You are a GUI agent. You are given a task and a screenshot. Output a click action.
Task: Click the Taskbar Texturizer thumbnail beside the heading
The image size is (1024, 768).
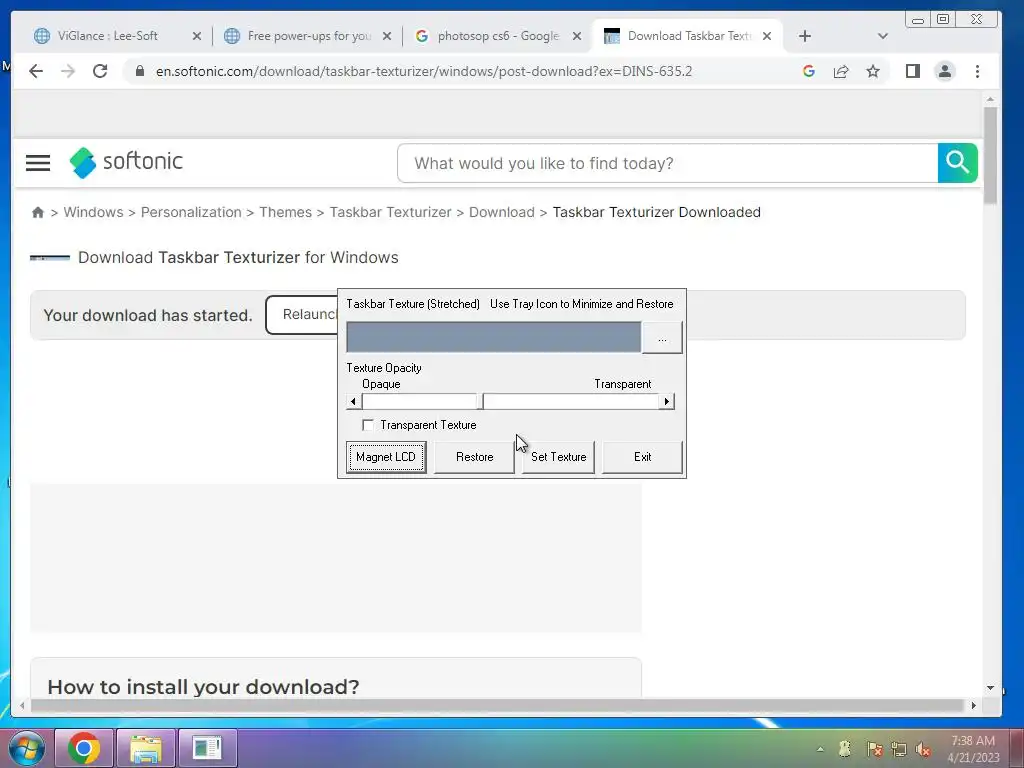(x=50, y=258)
